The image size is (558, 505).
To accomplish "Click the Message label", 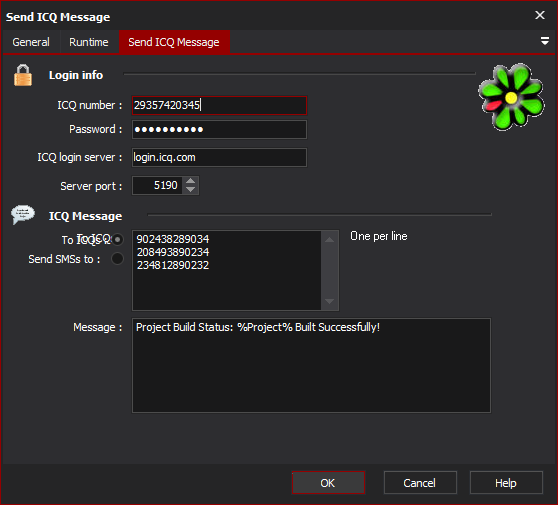I will [98, 327].
